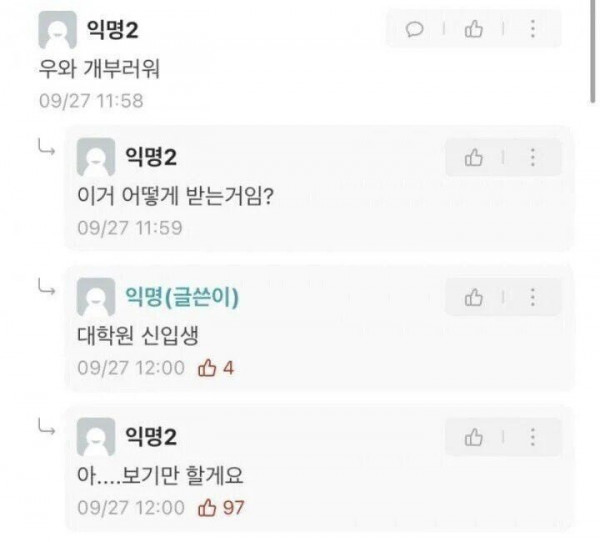Click the username '익명(글쓴이)'
The width and height of the screenshot is (600, 542).
[x=182, y=296]
